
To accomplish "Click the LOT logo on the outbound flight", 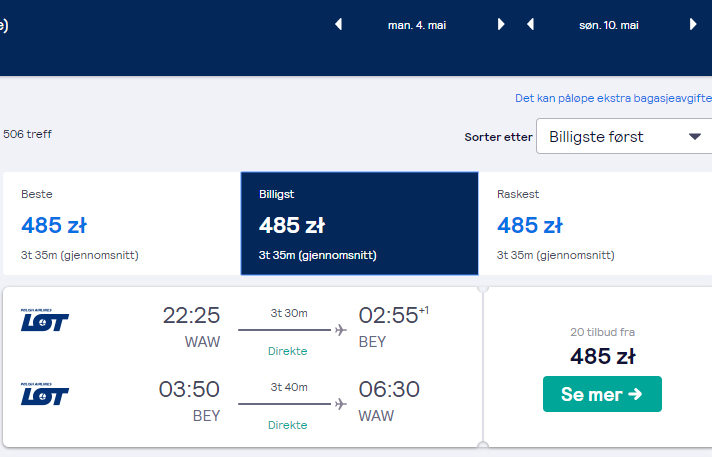I will pos(44,320).
